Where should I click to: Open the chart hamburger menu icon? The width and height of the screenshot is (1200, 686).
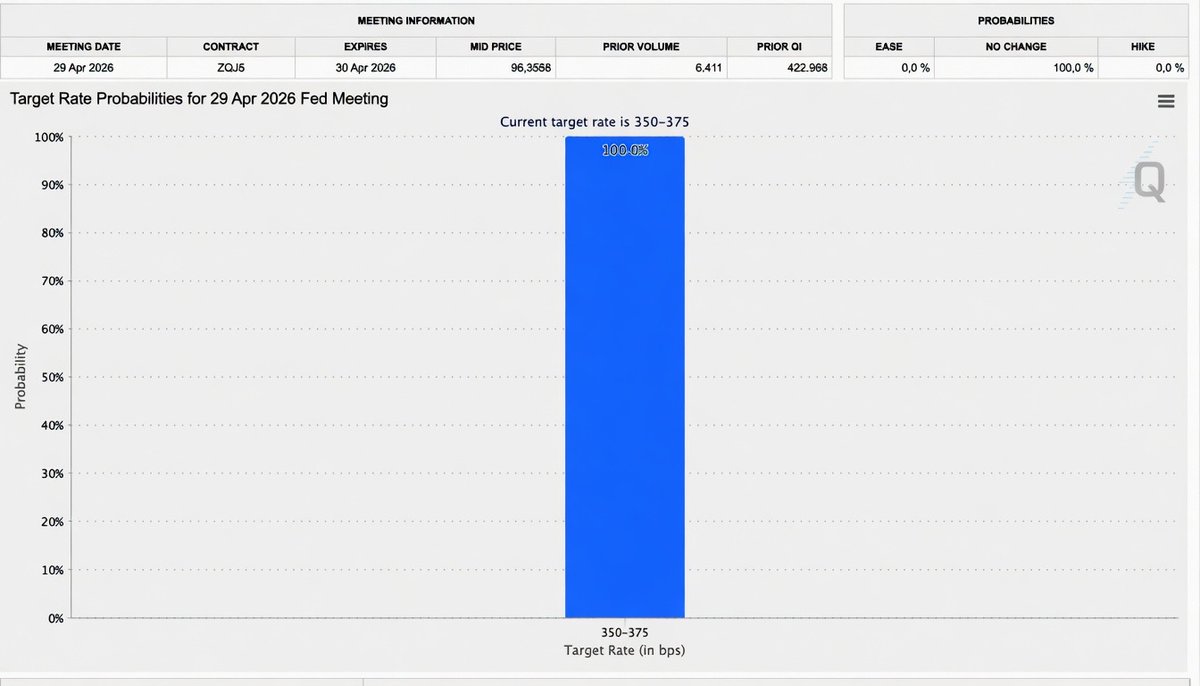[1165, 101]
